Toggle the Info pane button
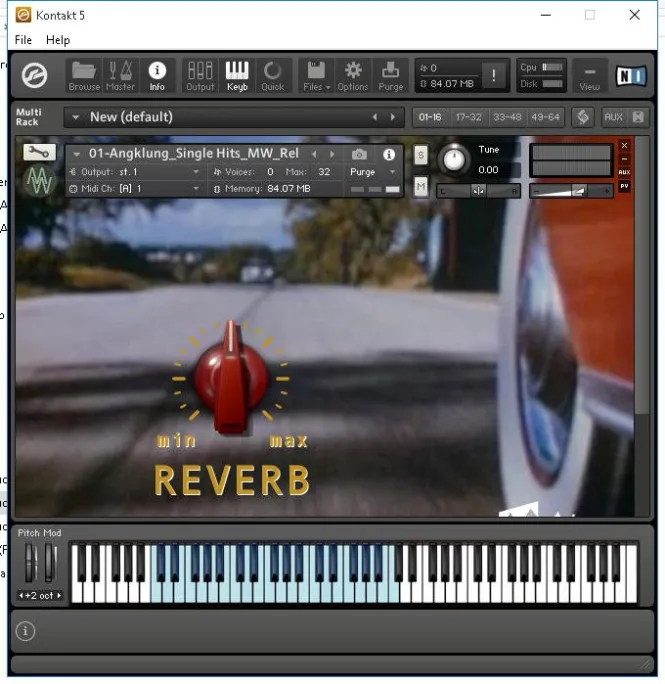 157,76
